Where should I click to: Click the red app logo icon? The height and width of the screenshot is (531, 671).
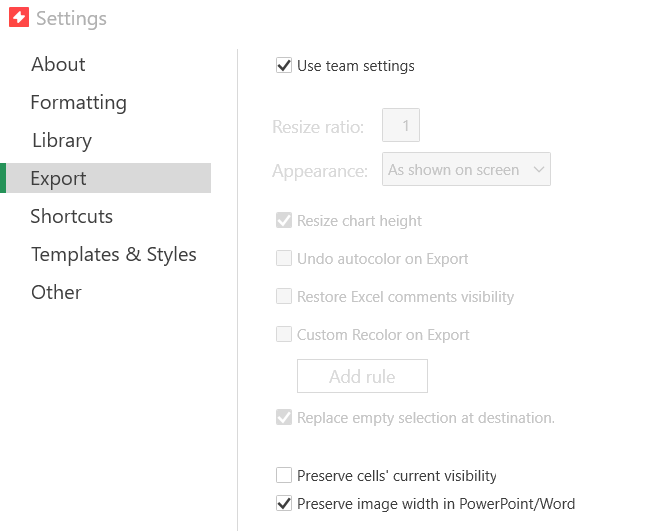point(19,18)
